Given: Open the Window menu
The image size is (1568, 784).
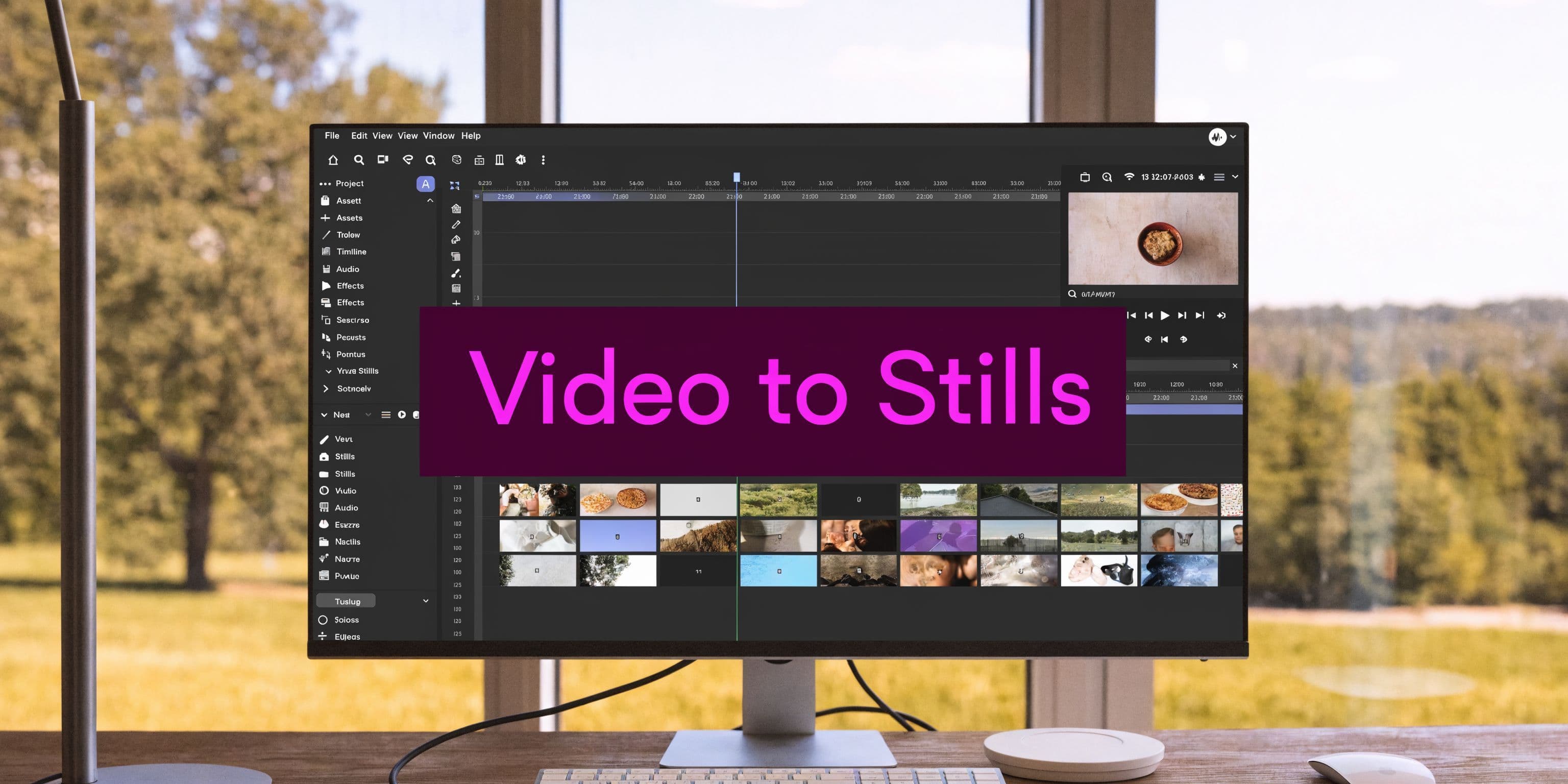Looking at the screenshot, I should pos(438,136).
